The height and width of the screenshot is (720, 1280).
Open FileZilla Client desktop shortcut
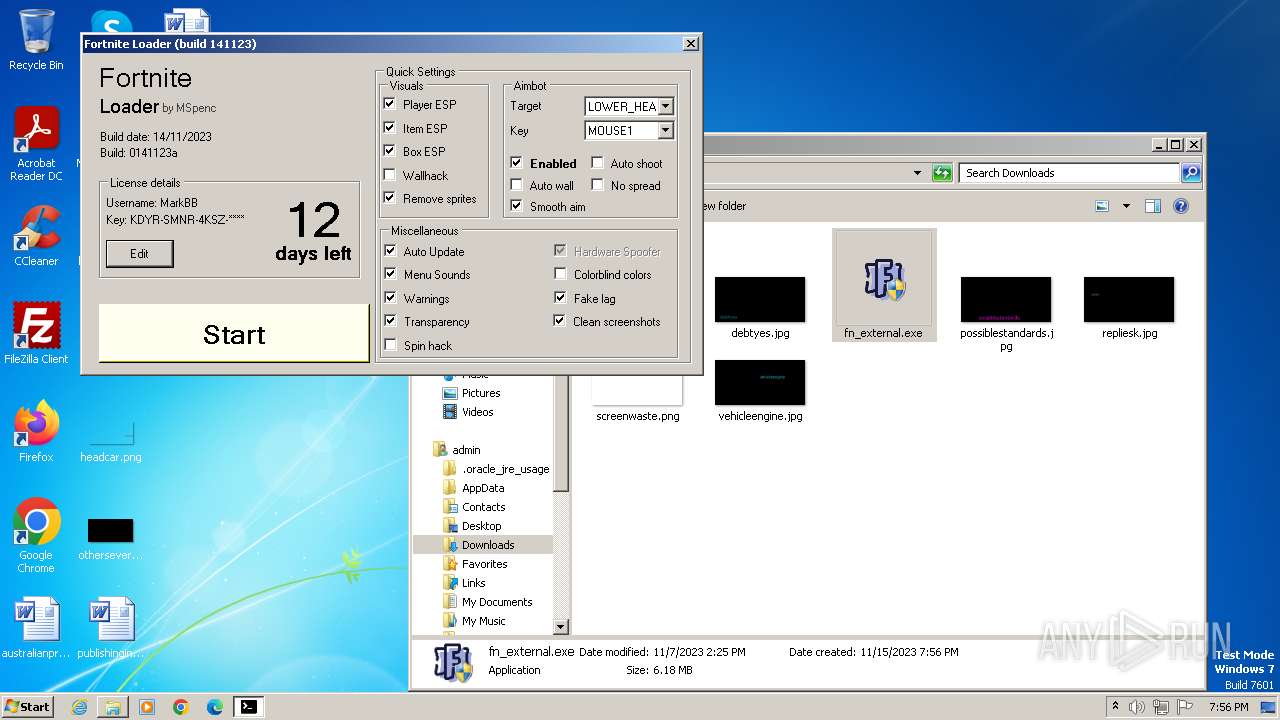coord(36,333)
